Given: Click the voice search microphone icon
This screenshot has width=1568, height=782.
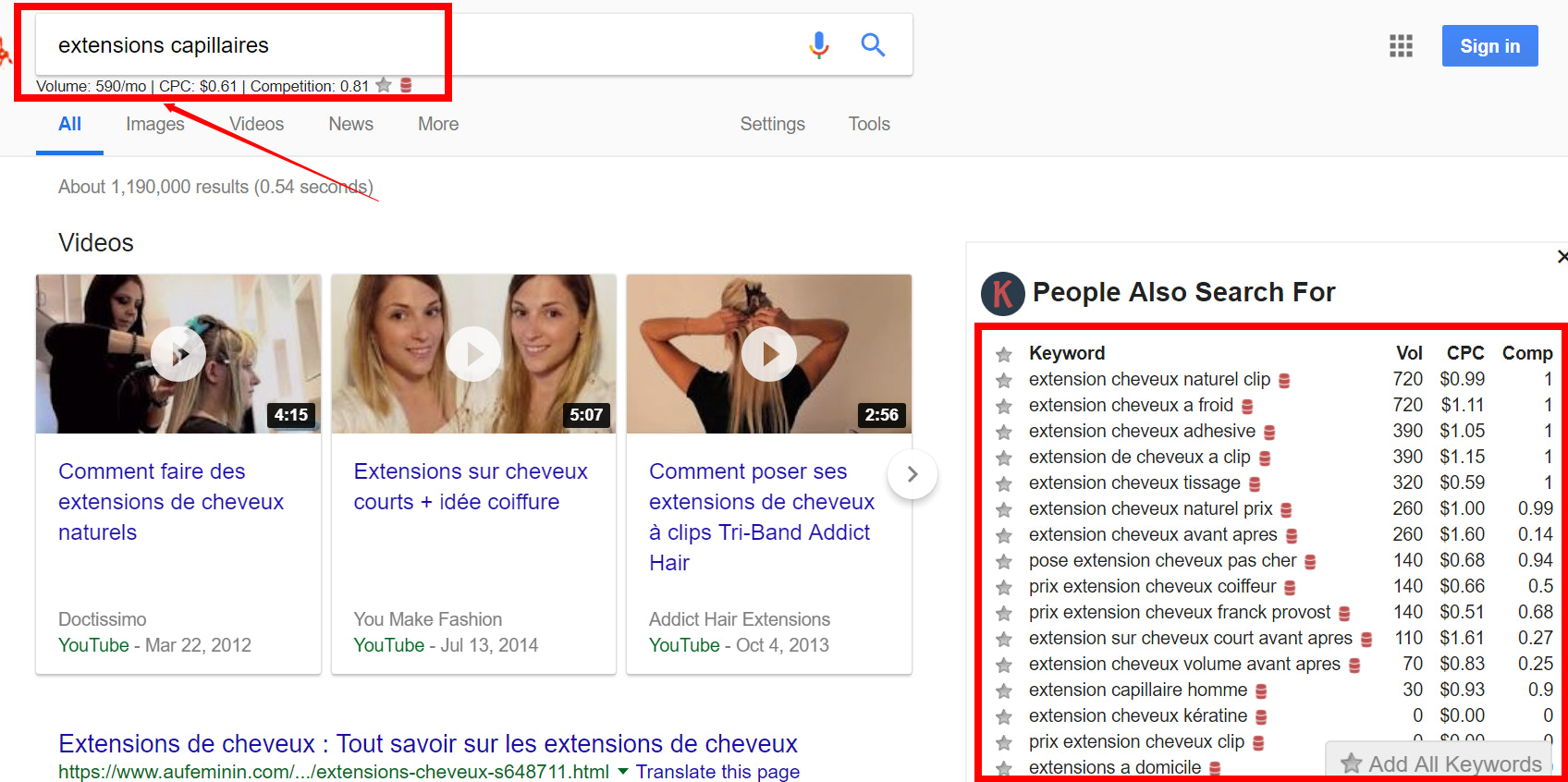Looking at the screenshot, I should [818, 44].
